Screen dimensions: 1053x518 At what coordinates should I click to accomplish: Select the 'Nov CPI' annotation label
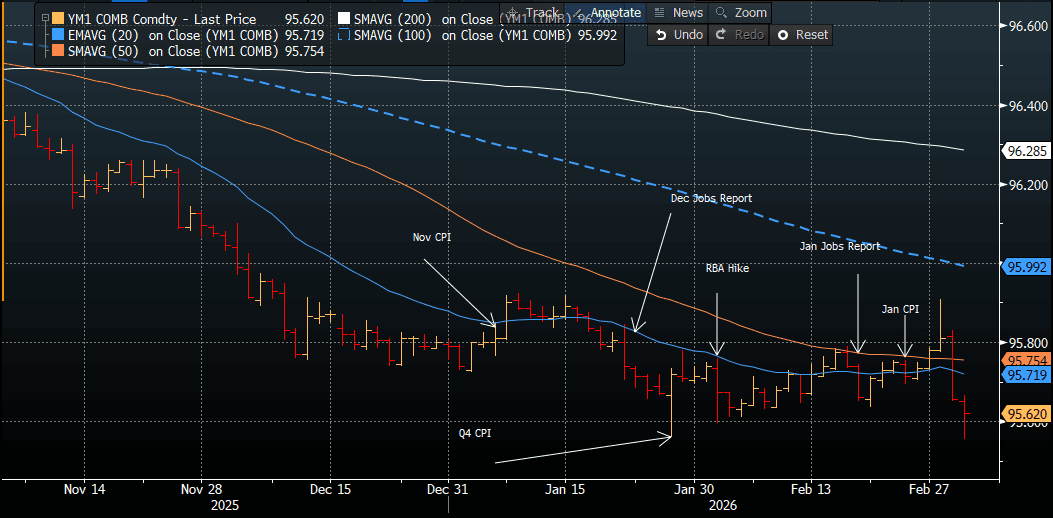pos(434,238)
